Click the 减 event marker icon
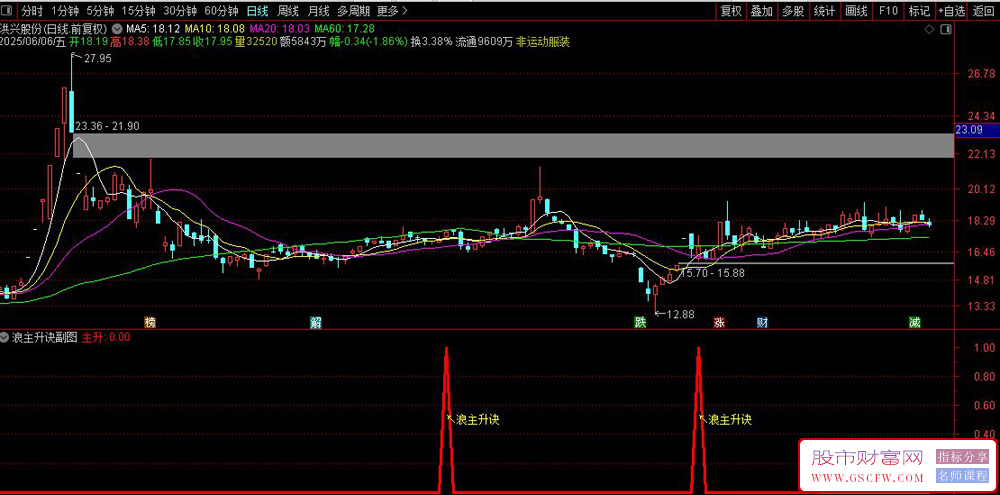The width and height of the screenshot is (1000, 495). (x=915, y=321)
